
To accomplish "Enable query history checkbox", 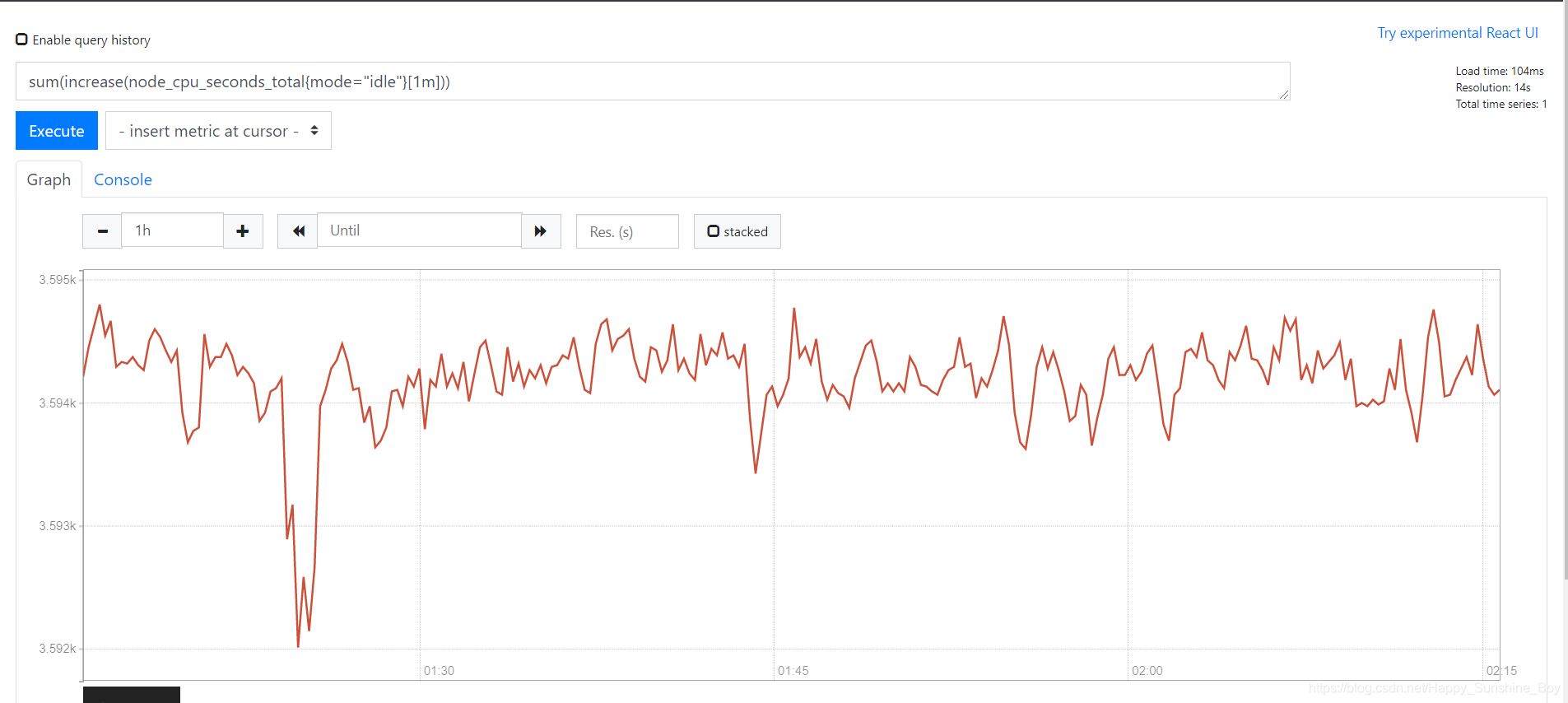I will [22, 40].
